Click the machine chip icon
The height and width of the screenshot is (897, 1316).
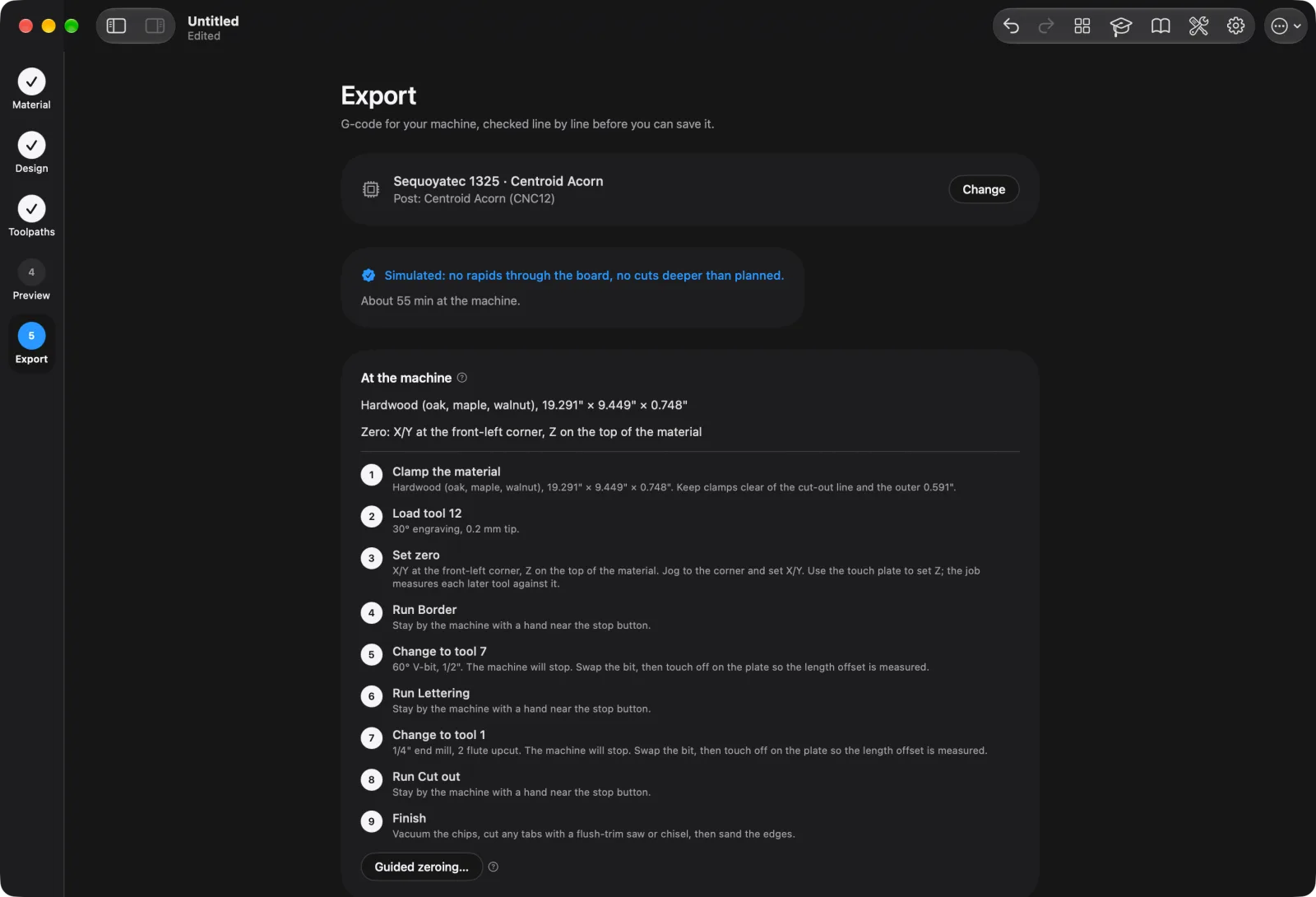tap(371, 189)
